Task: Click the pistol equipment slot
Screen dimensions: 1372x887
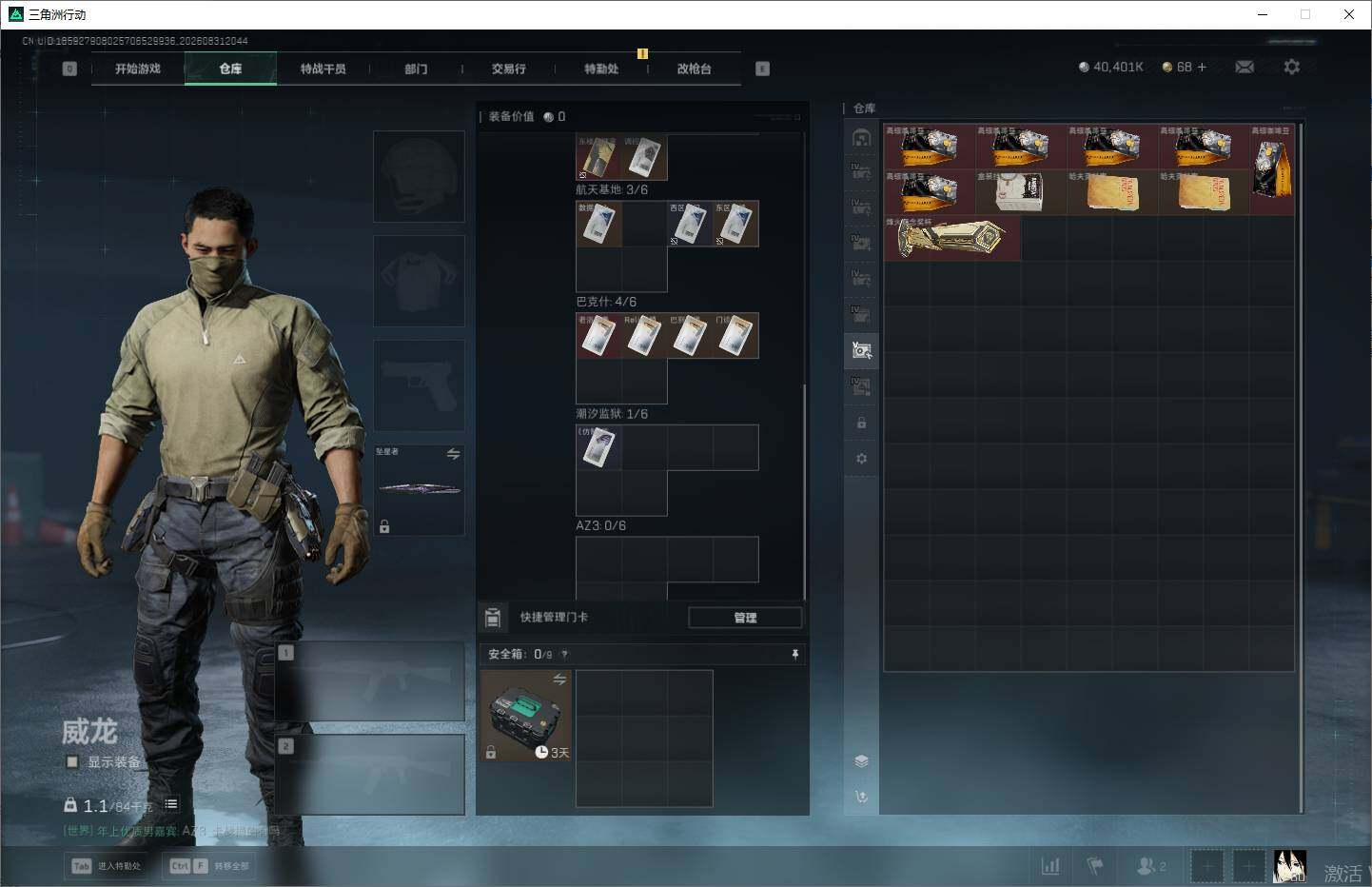Action: (419, 385)
